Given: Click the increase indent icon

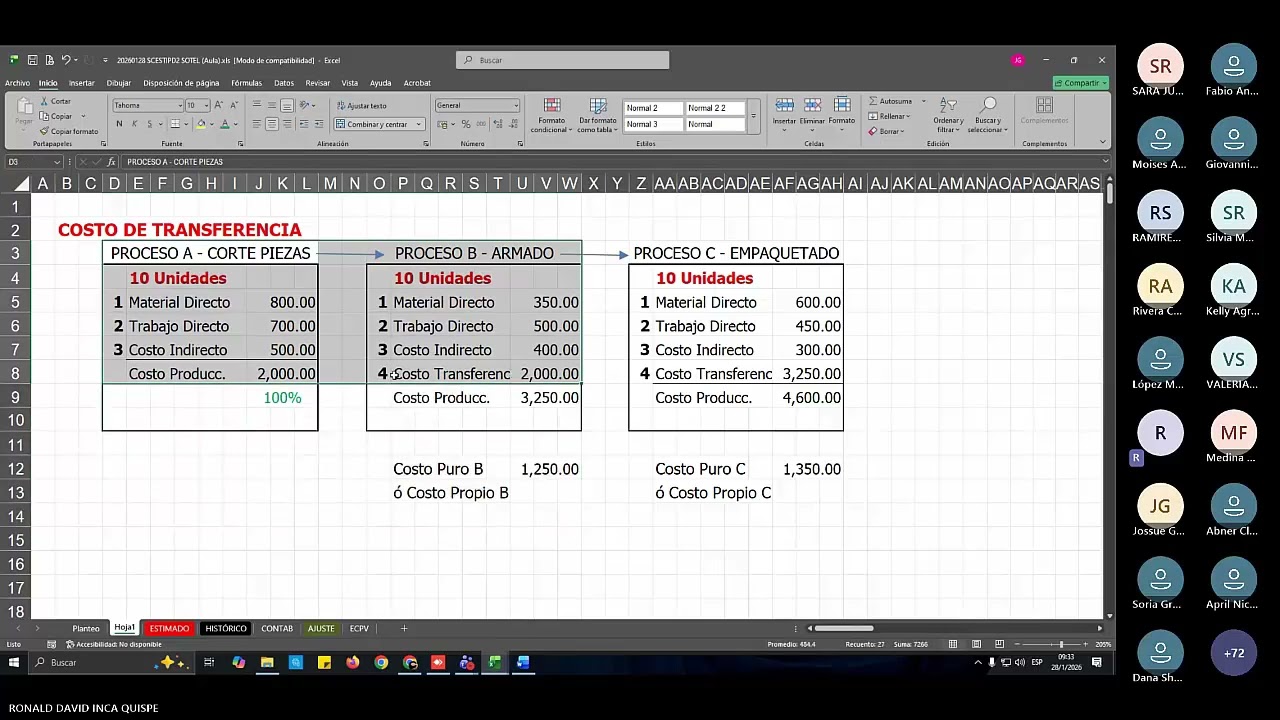Looking at the screenshot, I should pyautogui.click(x=319, y=124).
